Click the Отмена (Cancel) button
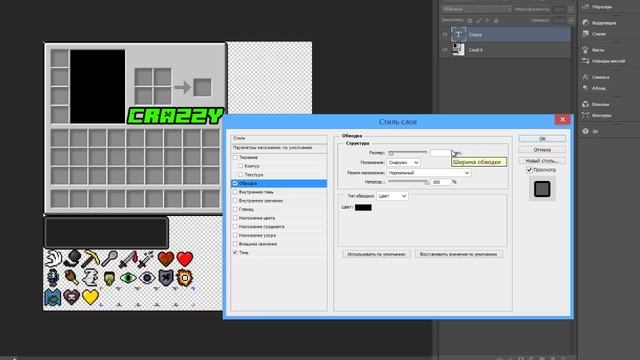The height and width of the screenshot is (360, 640). 542,150
